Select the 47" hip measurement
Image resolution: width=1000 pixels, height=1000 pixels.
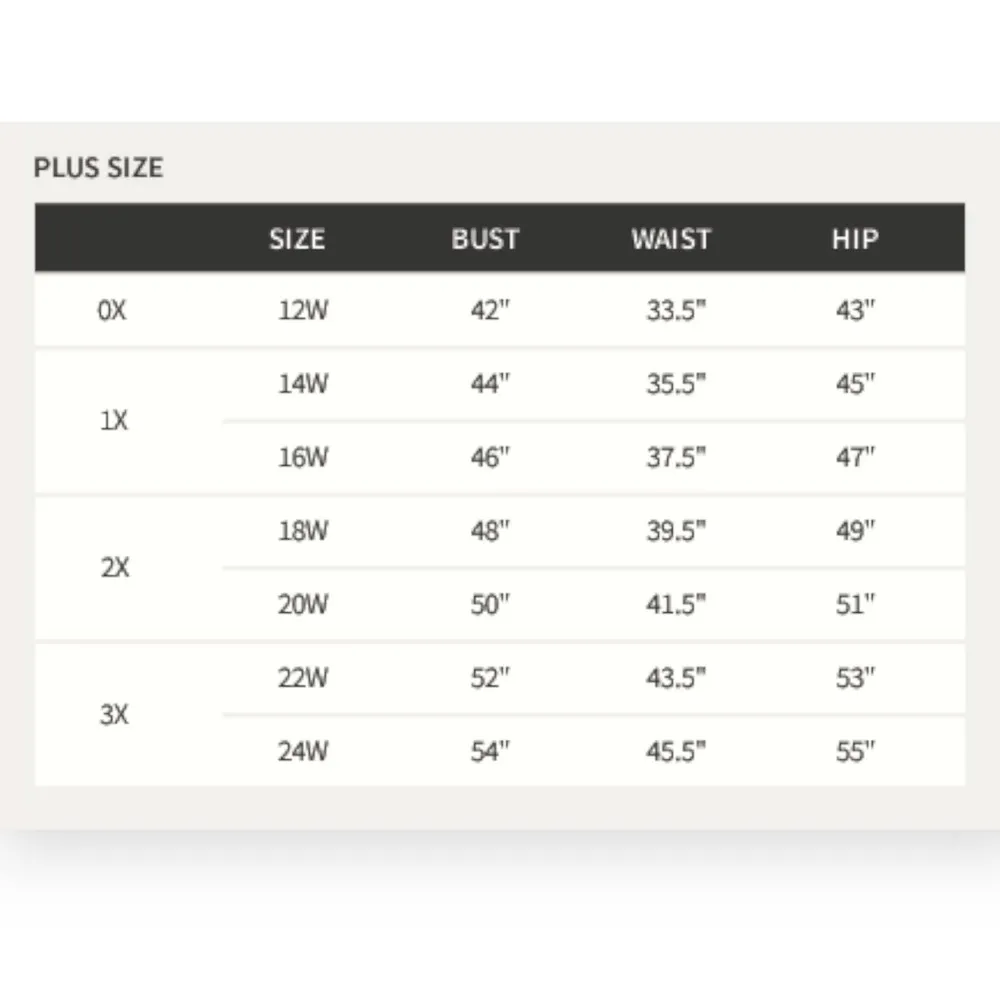856,457
